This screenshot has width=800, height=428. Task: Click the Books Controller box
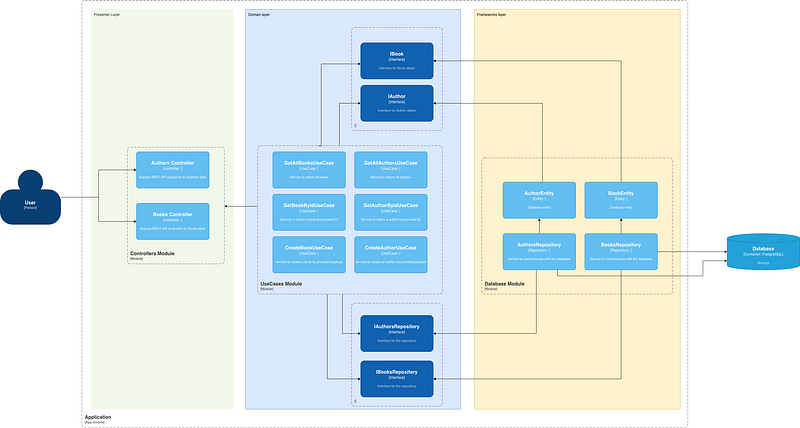coord(172,221)
